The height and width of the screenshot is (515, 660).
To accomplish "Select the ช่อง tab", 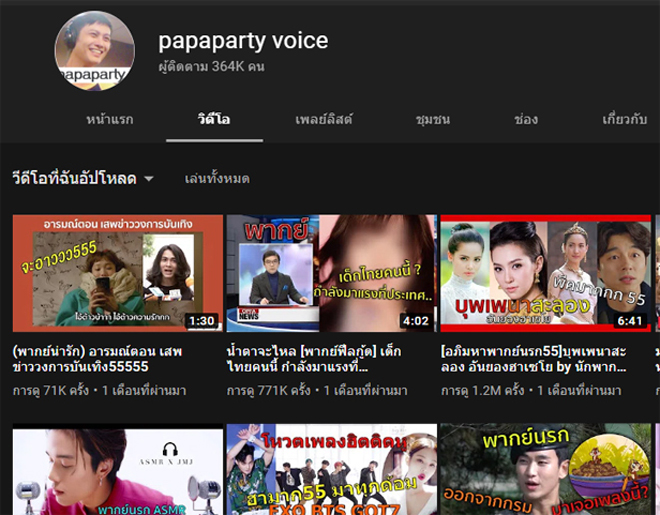I will pos(526,119).
